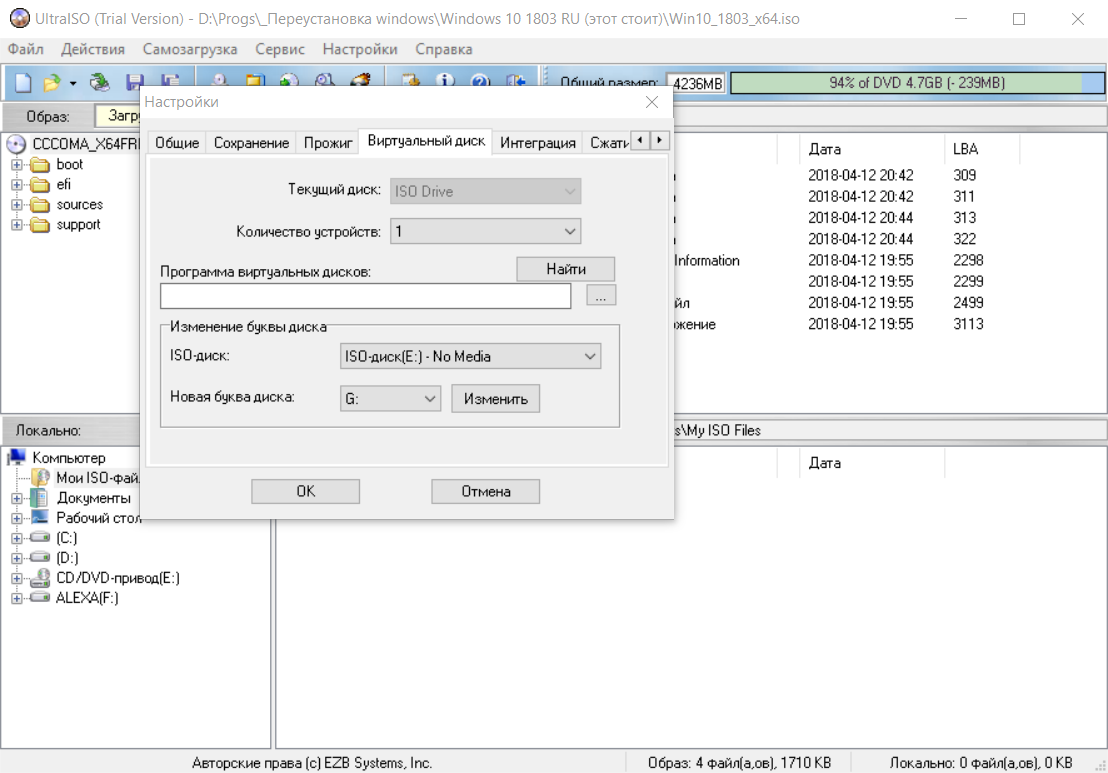Switch to the Общие tab
Viewport: 1108px width, 773px height.
click(x=177, y=143)
